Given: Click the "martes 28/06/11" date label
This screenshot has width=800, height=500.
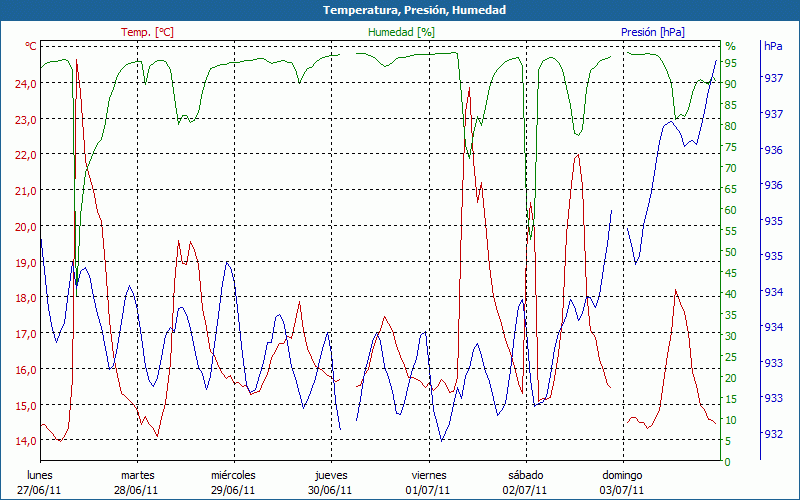Looking at the screenshot, I should (x=137, y=482).
